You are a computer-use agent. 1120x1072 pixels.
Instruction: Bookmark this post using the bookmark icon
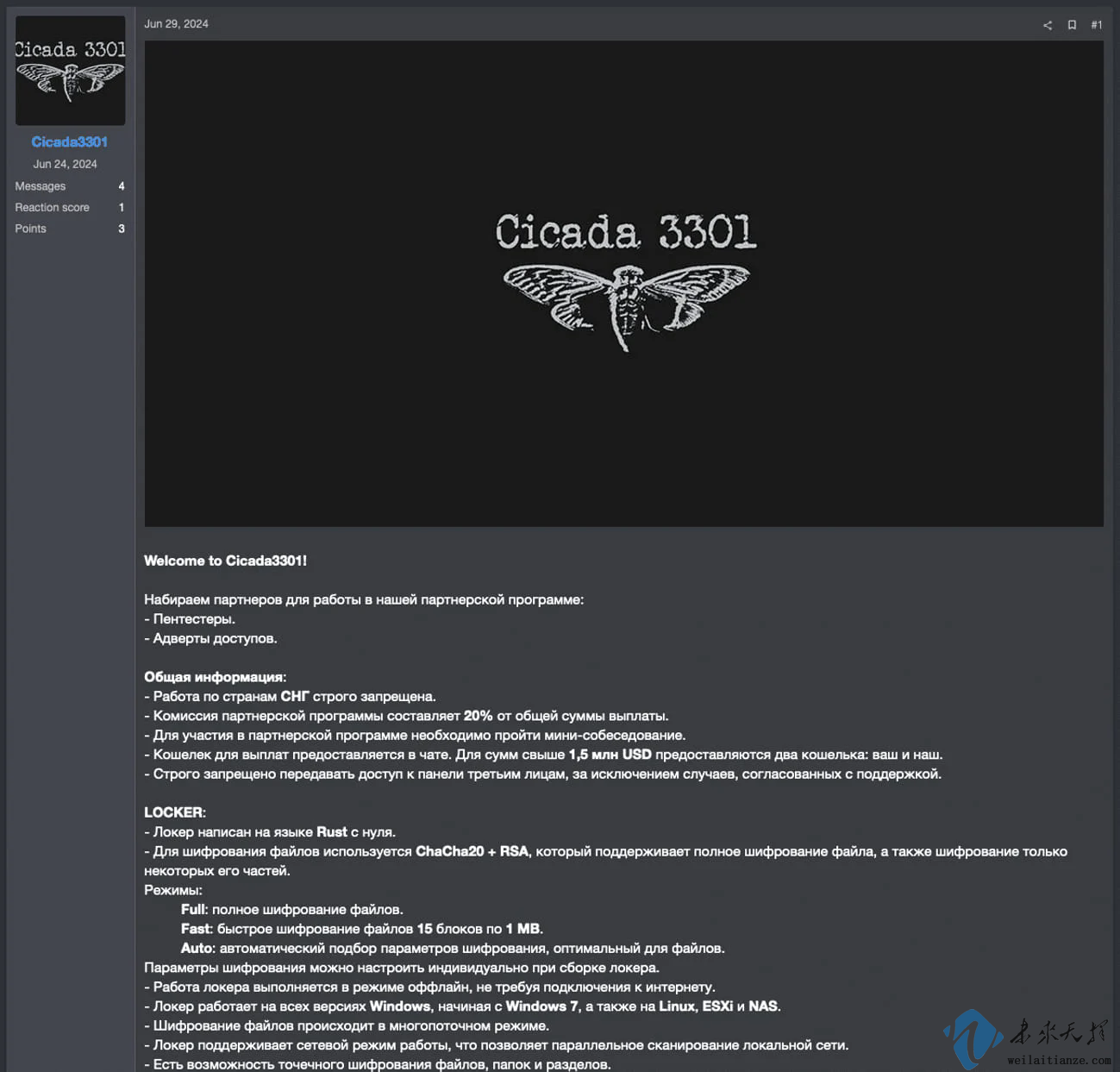[x=1072, y=25]
